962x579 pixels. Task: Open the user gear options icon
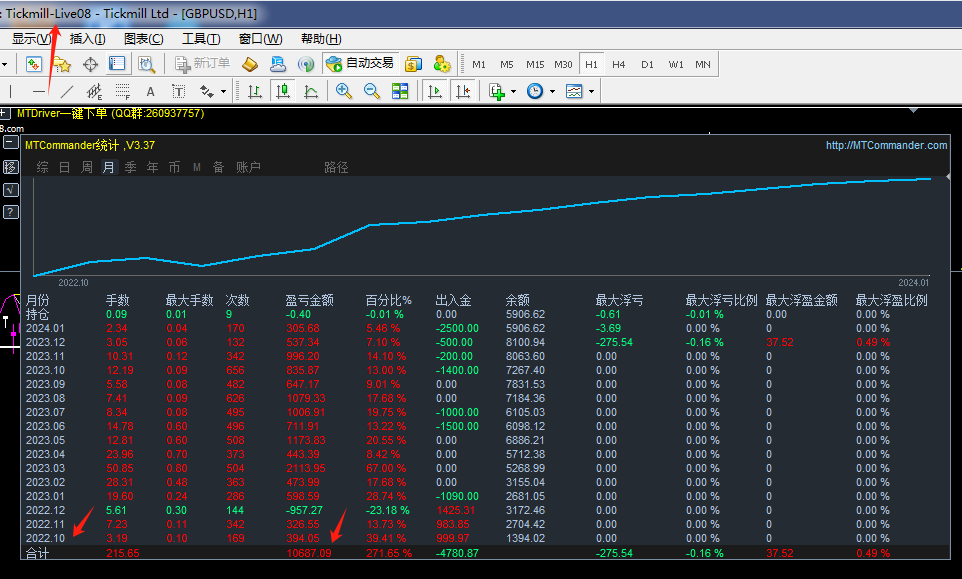coord(442,64)
